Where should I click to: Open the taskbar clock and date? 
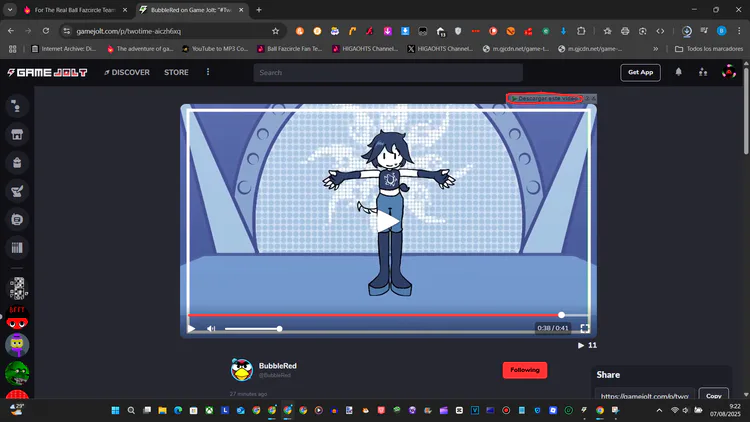725,410
